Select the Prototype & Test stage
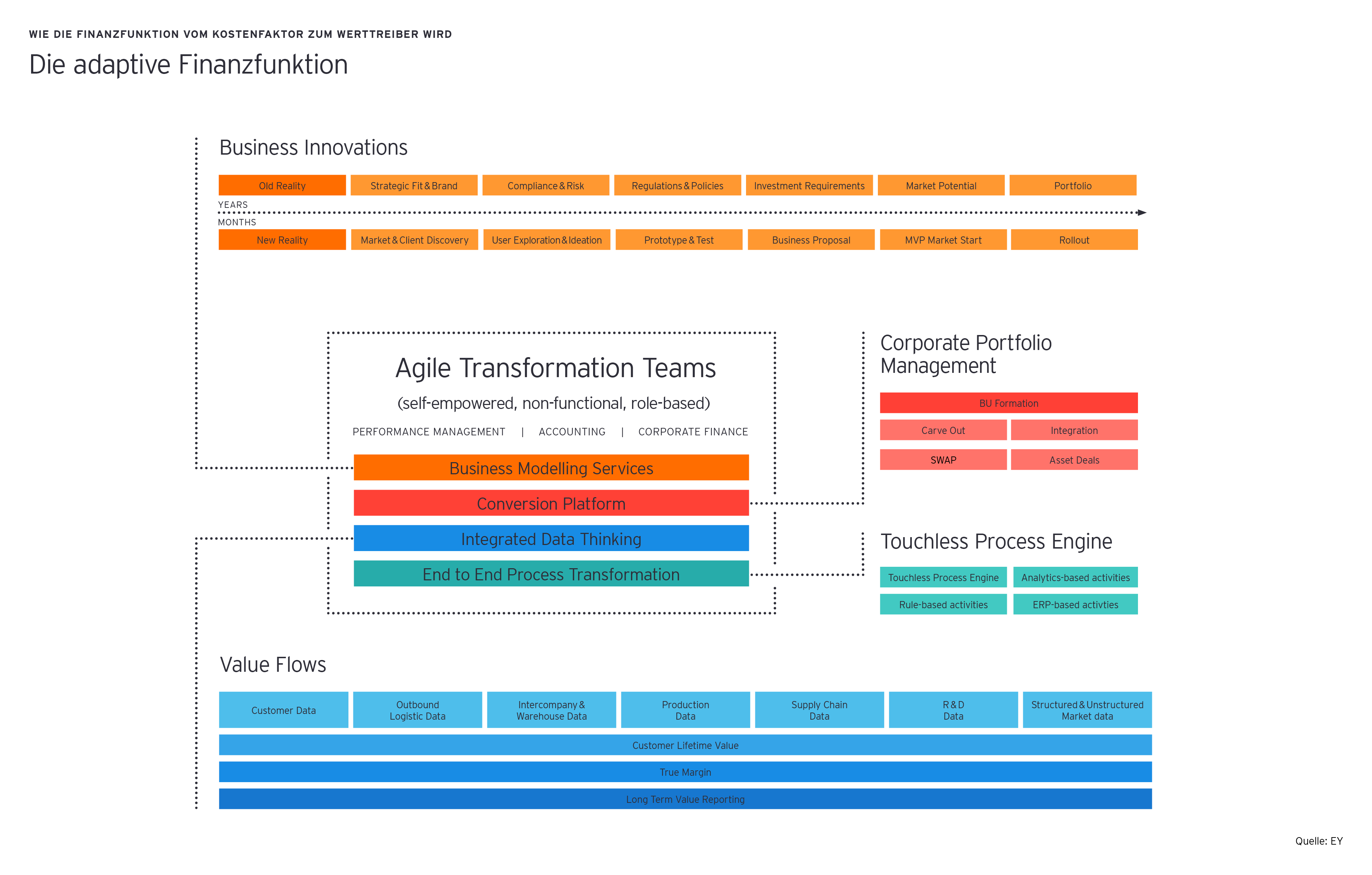Image resolution: width=1372 pixels, height=875 pixels. [x=678, y=240]
